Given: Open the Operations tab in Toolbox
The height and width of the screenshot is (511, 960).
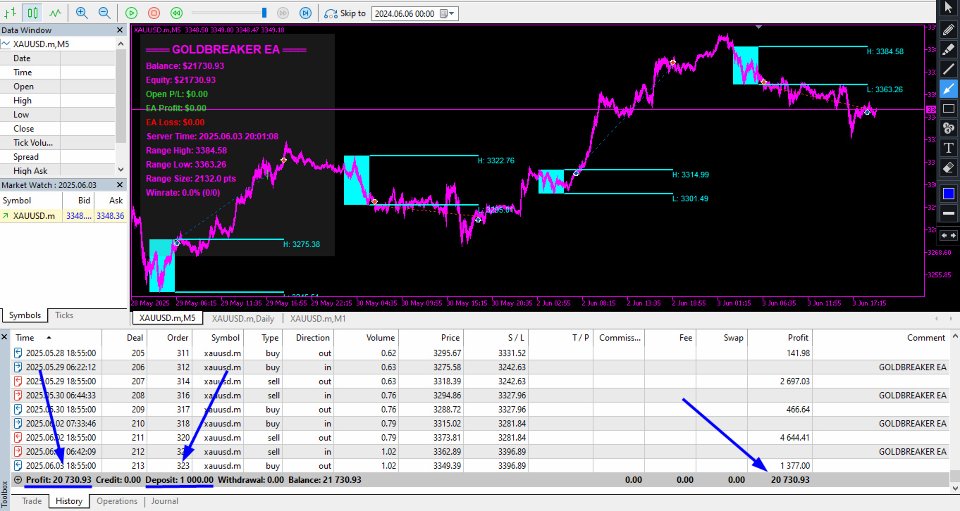Looking at the screenshot, I should point(117,501).
